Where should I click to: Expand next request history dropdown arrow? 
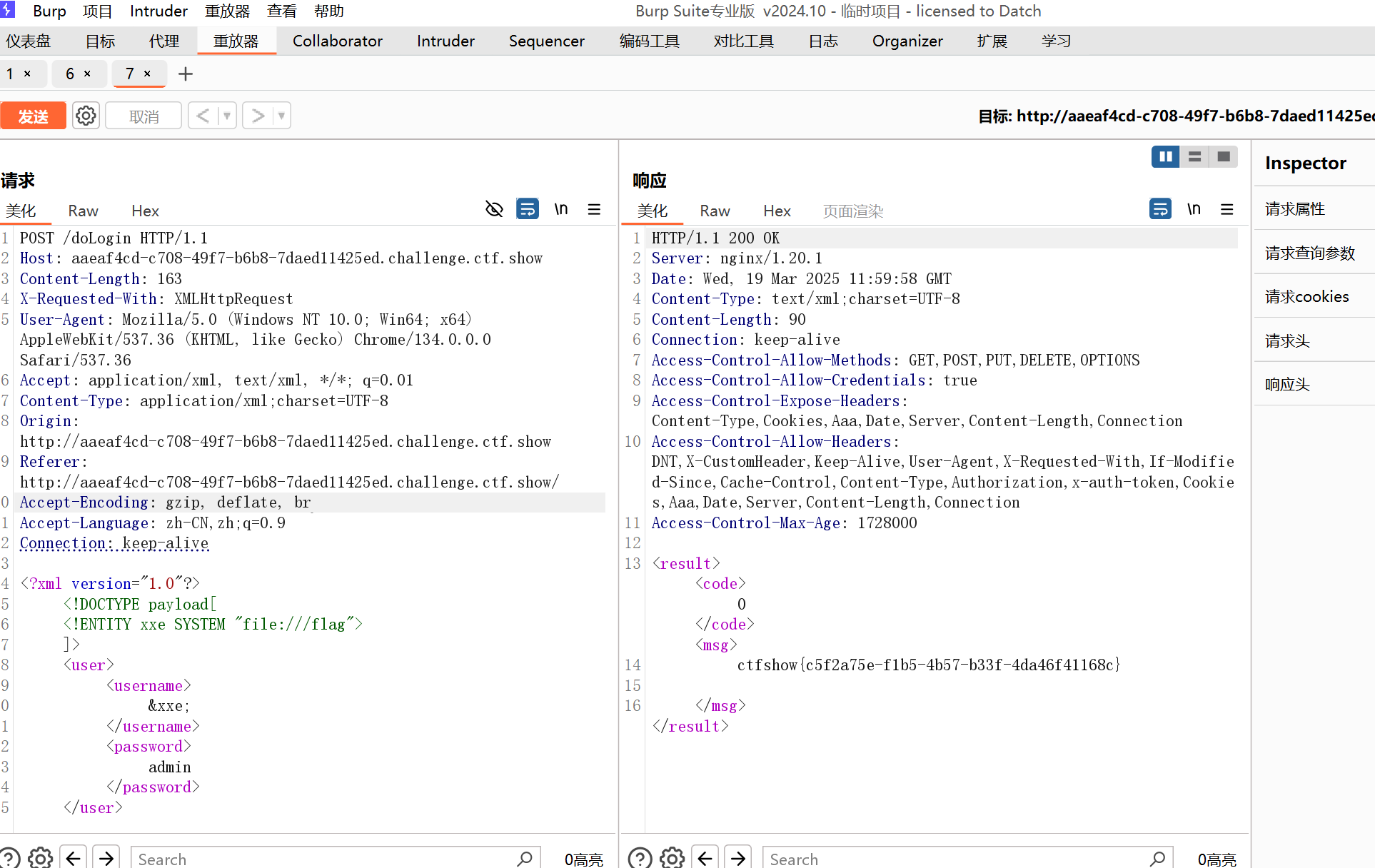click(x=281, y=116)
